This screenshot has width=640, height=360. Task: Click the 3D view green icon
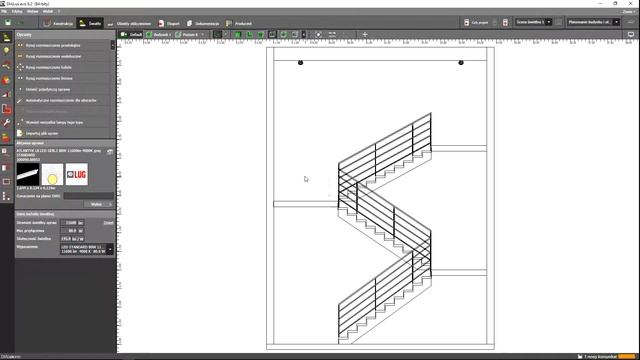click(x=238, y=35)
